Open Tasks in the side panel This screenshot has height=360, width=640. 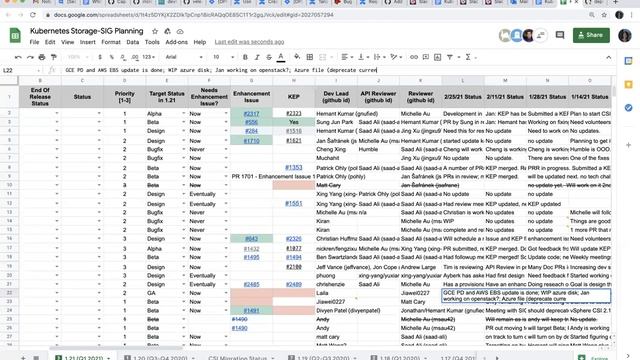click(629, 108)
